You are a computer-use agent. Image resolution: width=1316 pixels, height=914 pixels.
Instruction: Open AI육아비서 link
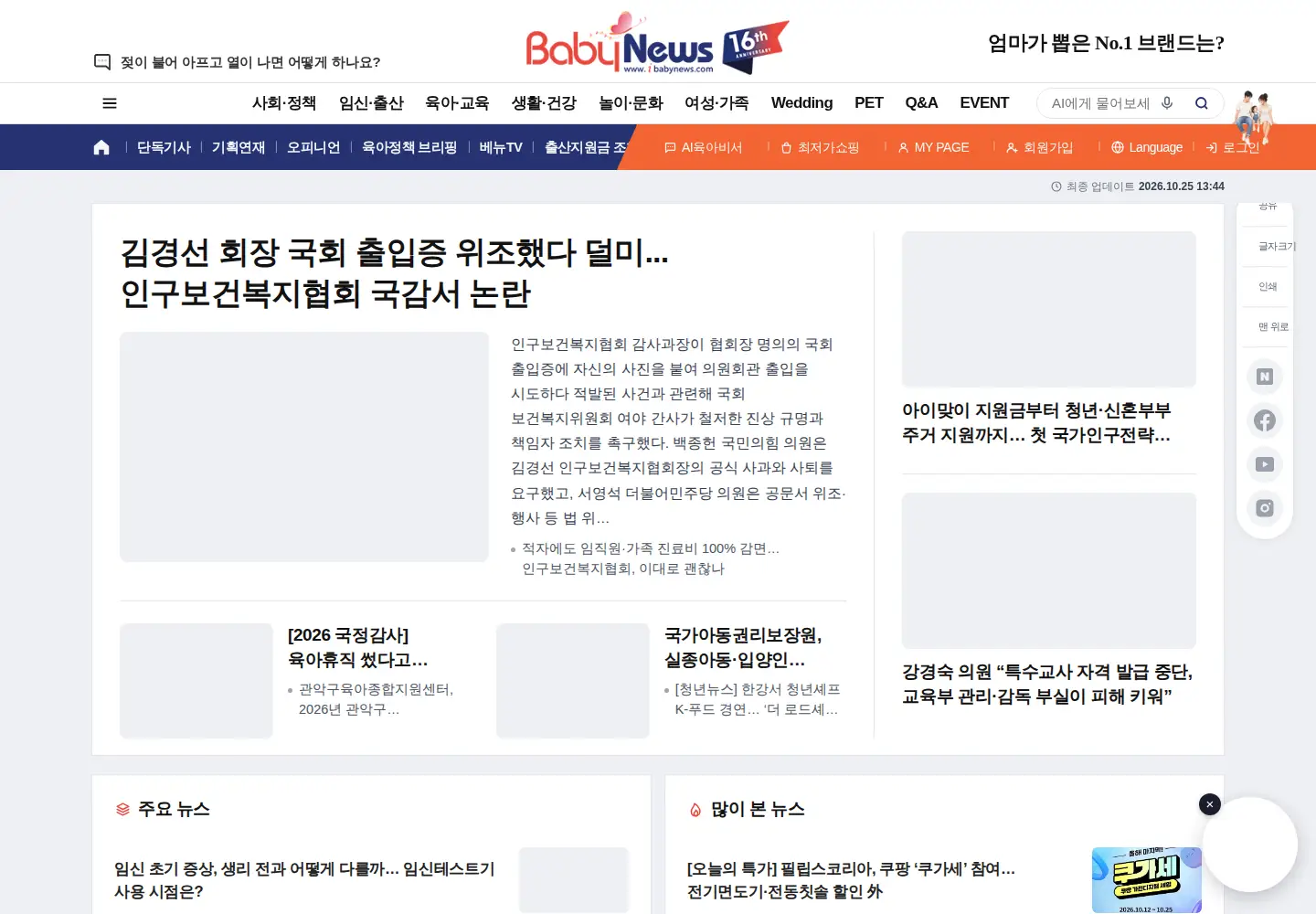tap(703, 147)
